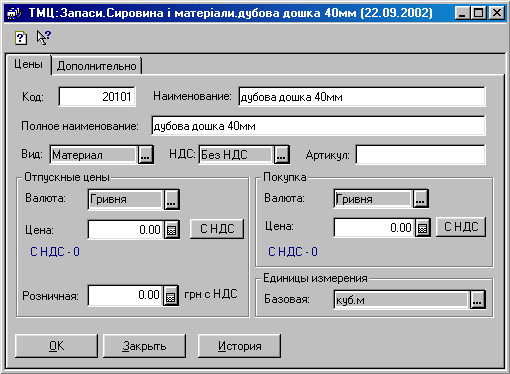Click the Базовая field showing куб.м
The width and height of the screenshot is (510, 374).
(x=402, y=300)
